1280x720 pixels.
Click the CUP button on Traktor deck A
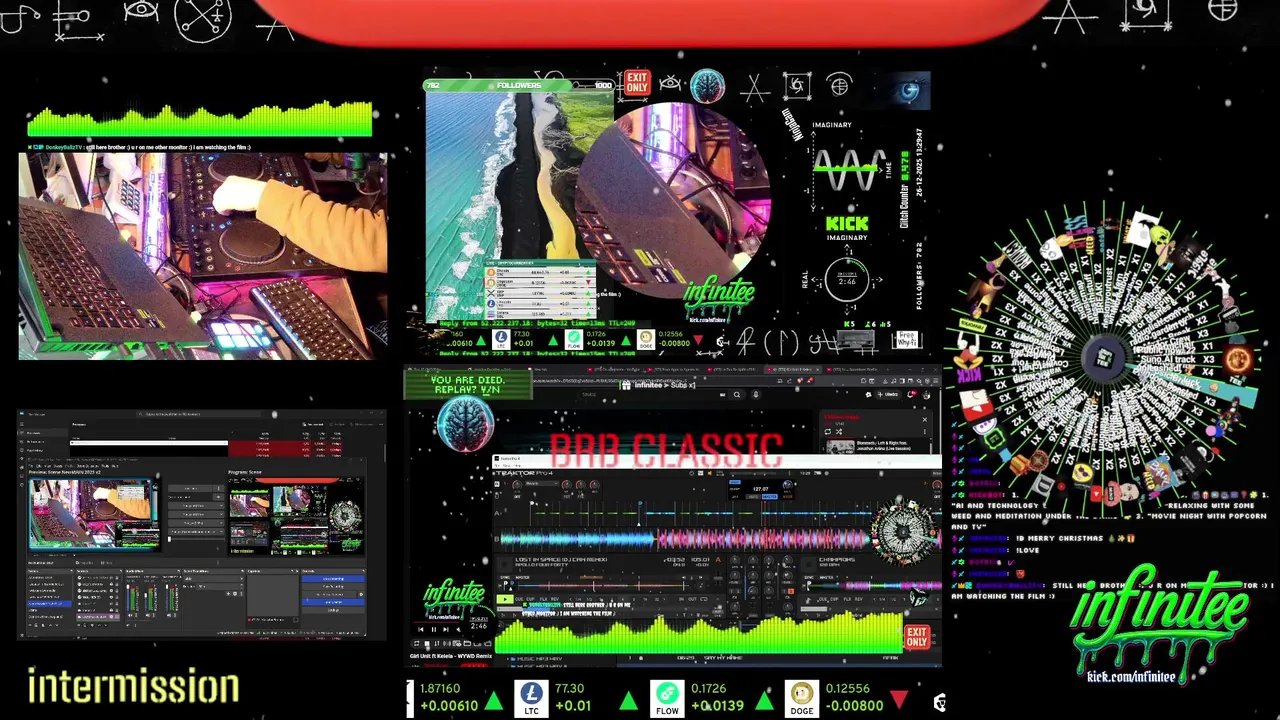pyautogui.click(x=530, y=599)
